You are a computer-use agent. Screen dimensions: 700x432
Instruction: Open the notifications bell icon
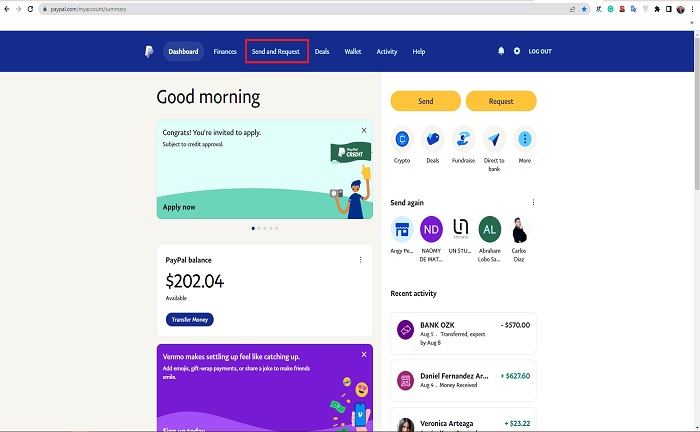(x=501, y=51)
